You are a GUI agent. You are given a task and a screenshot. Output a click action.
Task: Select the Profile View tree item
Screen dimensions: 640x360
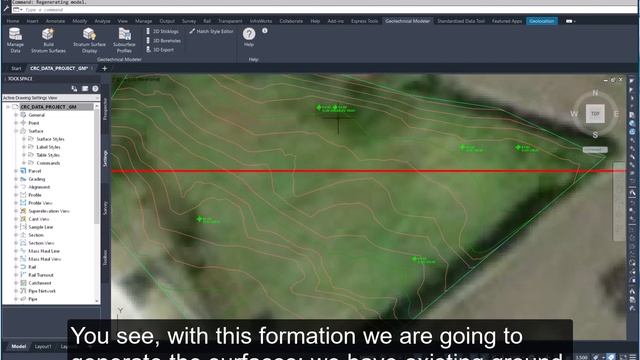pyautogui.click(x=40, y=203)
